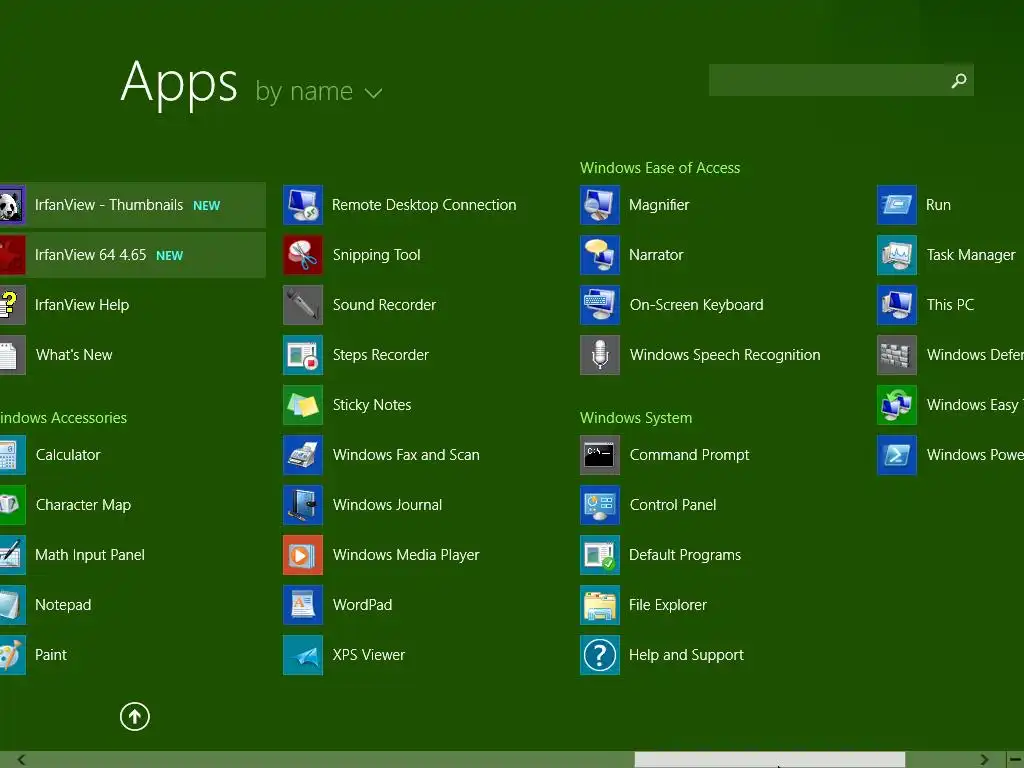Click the "Snipping Tool" text label
The width and height of the screenshot is (1024, 768).
coord(376,255)
